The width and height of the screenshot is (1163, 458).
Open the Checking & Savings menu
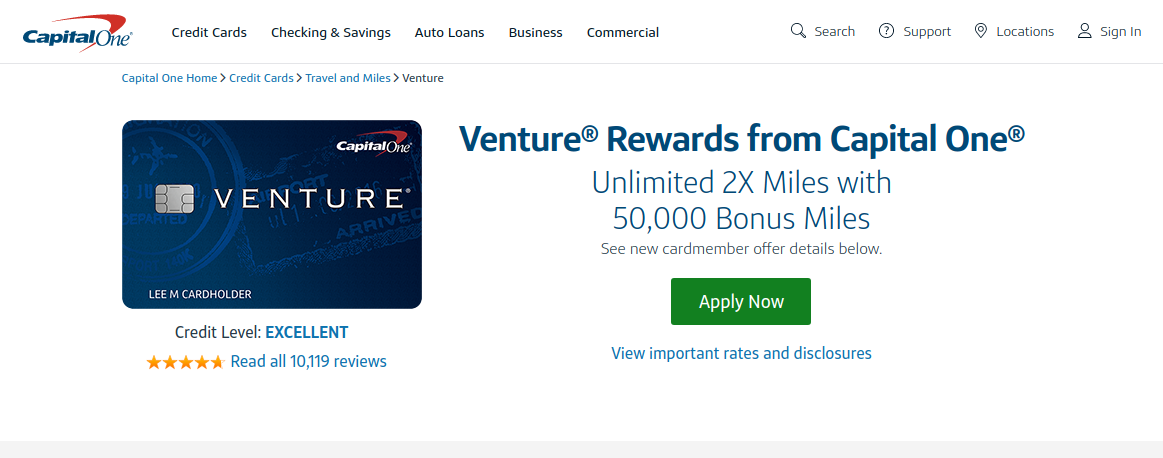tap(331, 32)
